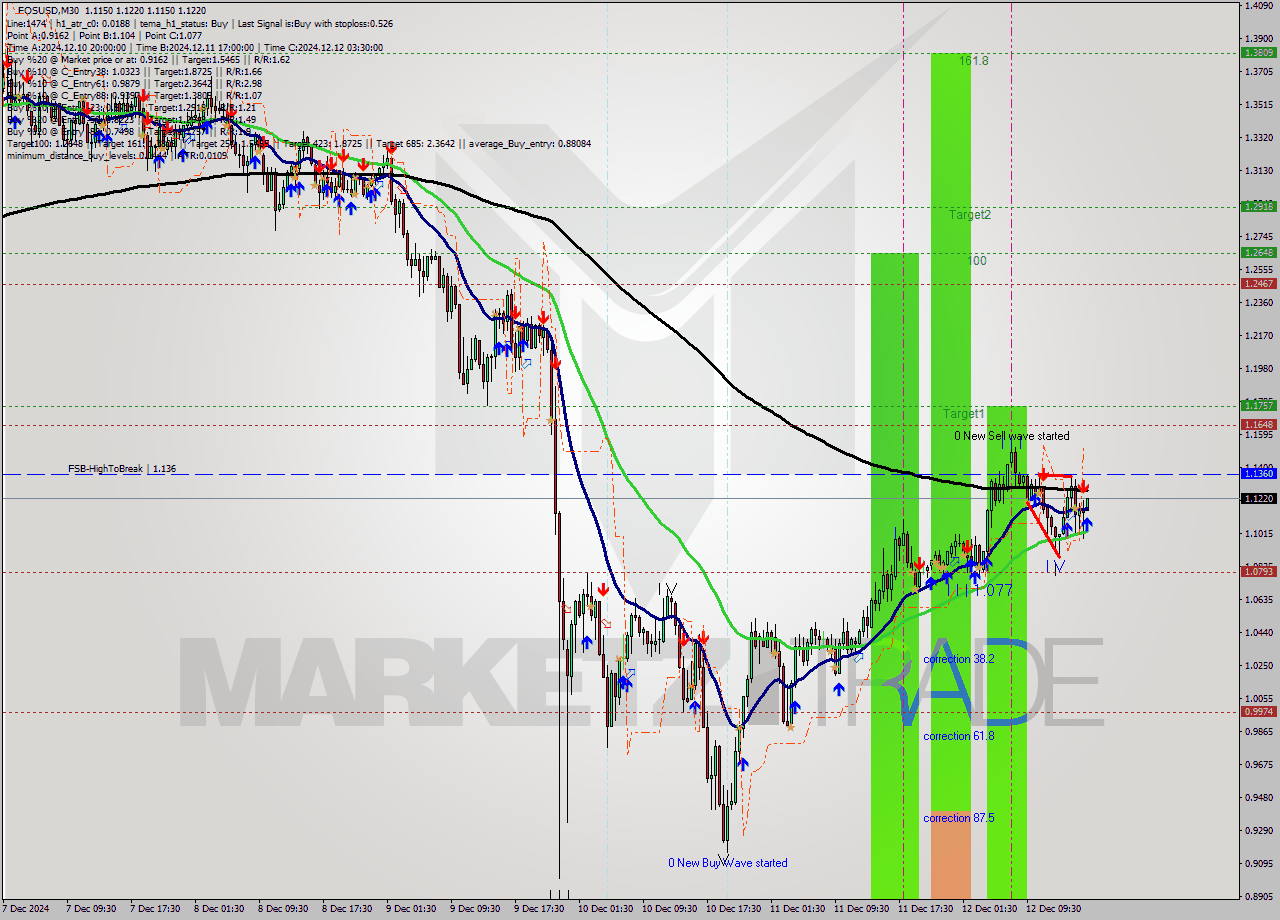1280x920 pixels.
Task: Click the current price tag 1.1220
Action: pyautogui.click(x=1258, y=498)
